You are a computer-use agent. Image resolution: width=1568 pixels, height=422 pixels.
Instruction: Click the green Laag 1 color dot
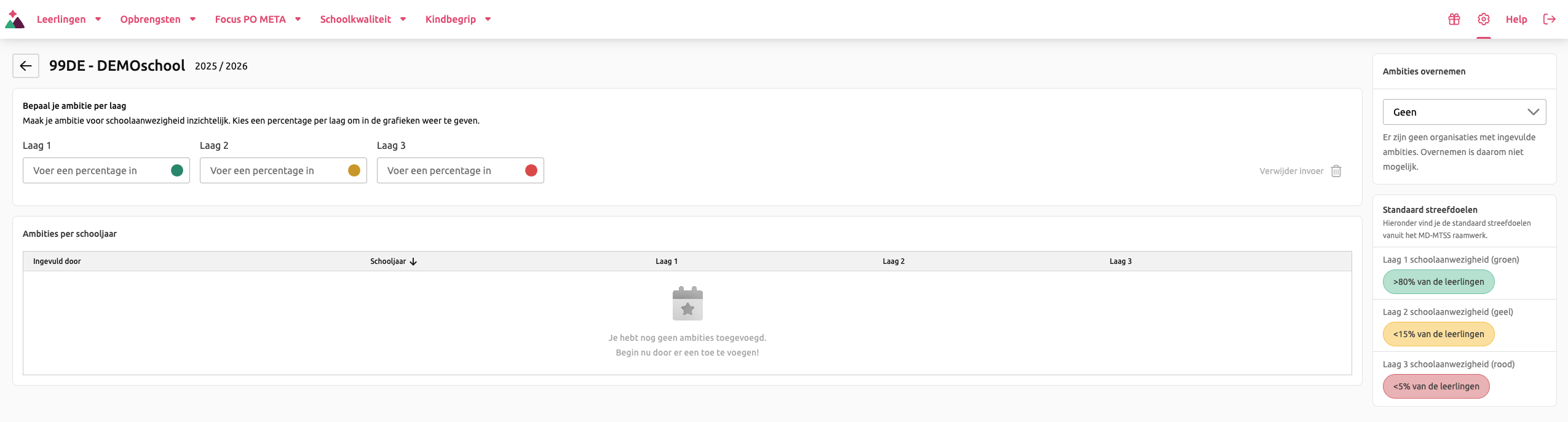[x=177, y=170]
